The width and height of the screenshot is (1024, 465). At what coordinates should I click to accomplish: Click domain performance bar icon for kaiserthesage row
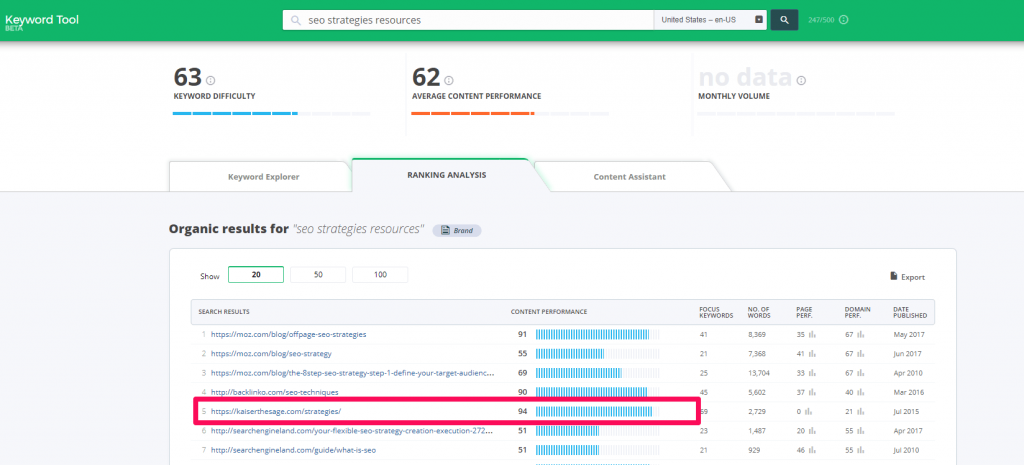861,411
